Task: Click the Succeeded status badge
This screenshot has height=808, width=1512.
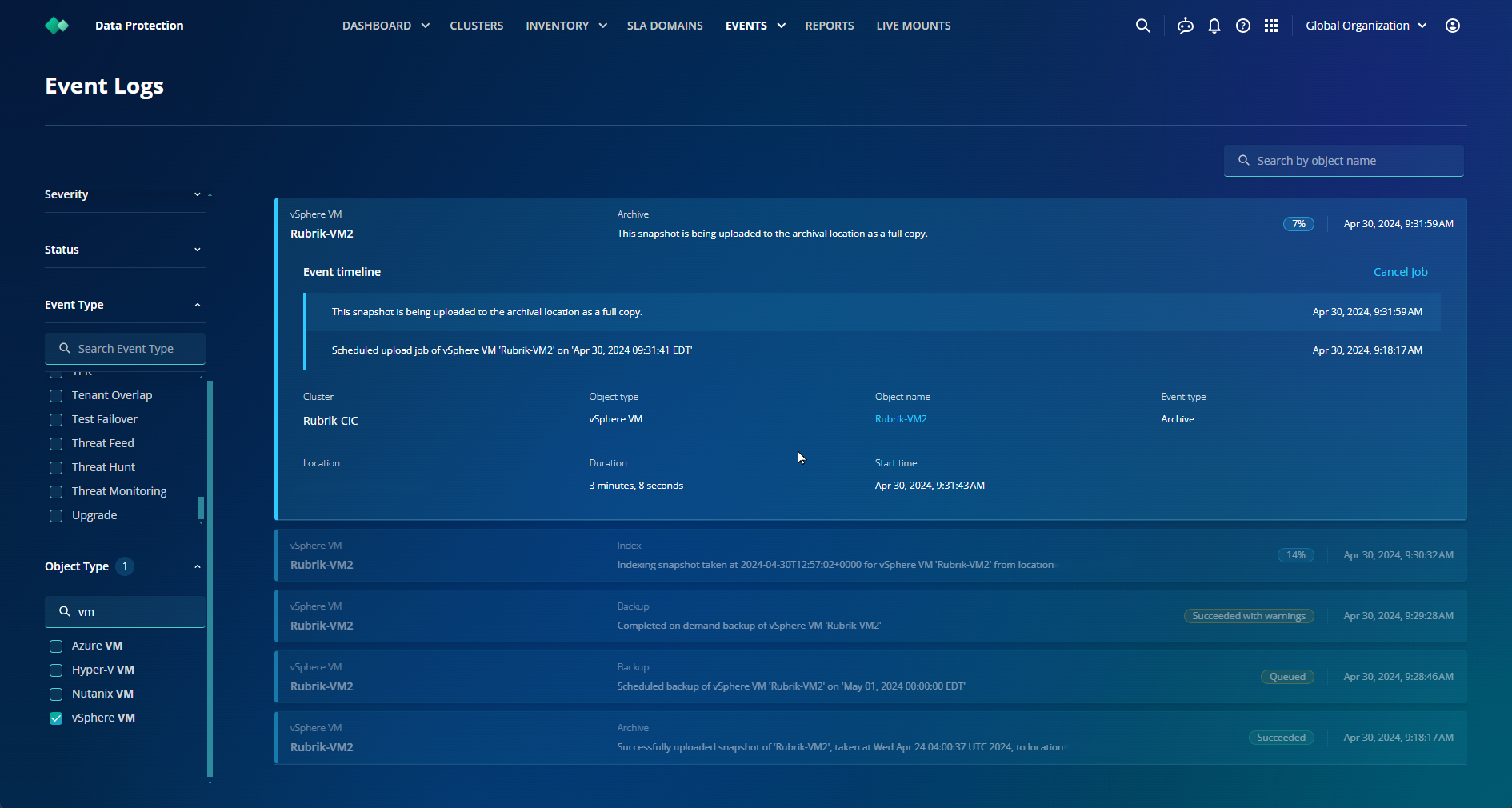Action: (x=1281, y=738)
